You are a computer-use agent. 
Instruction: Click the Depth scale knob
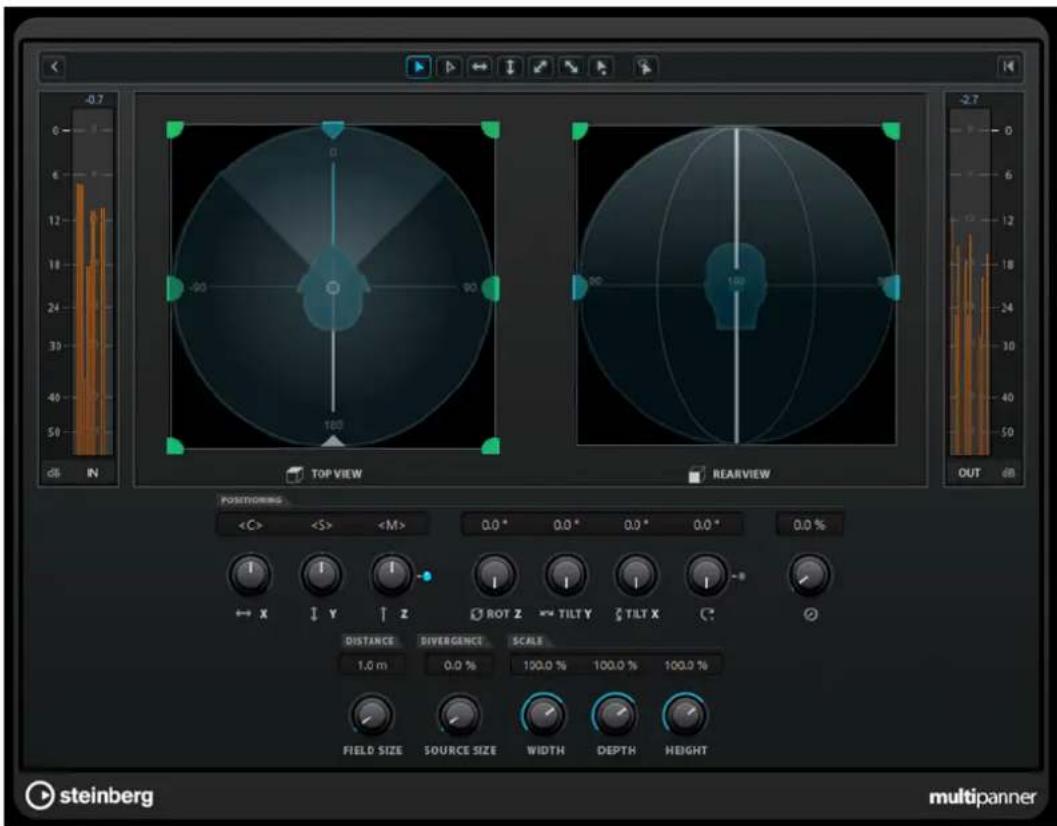point(615,715)
